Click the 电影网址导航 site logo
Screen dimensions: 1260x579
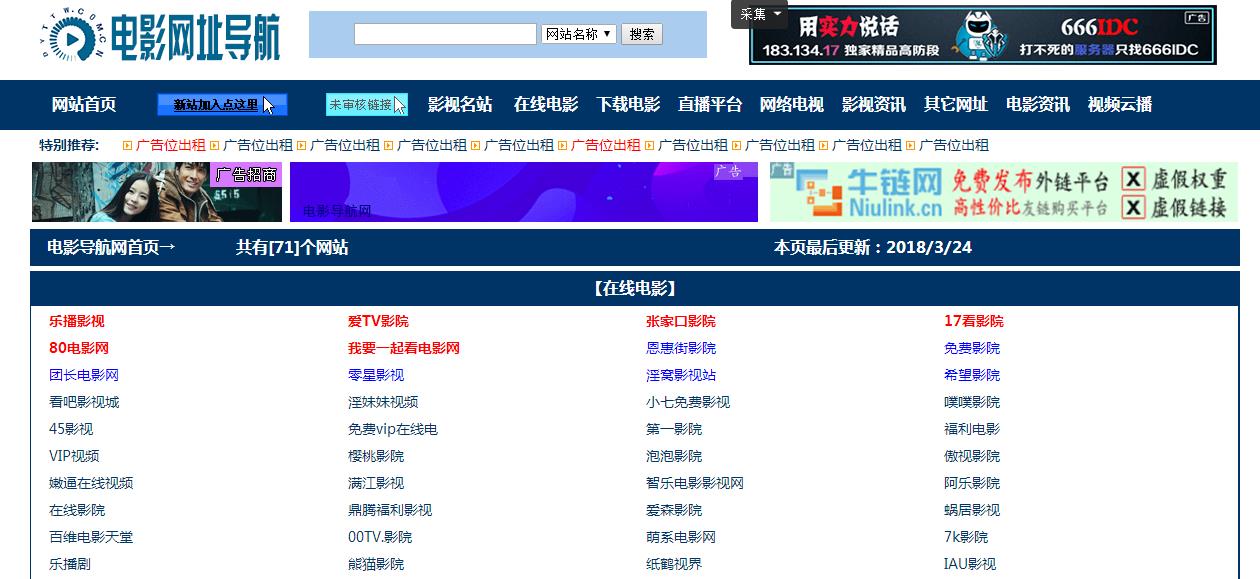coord(162,36)
